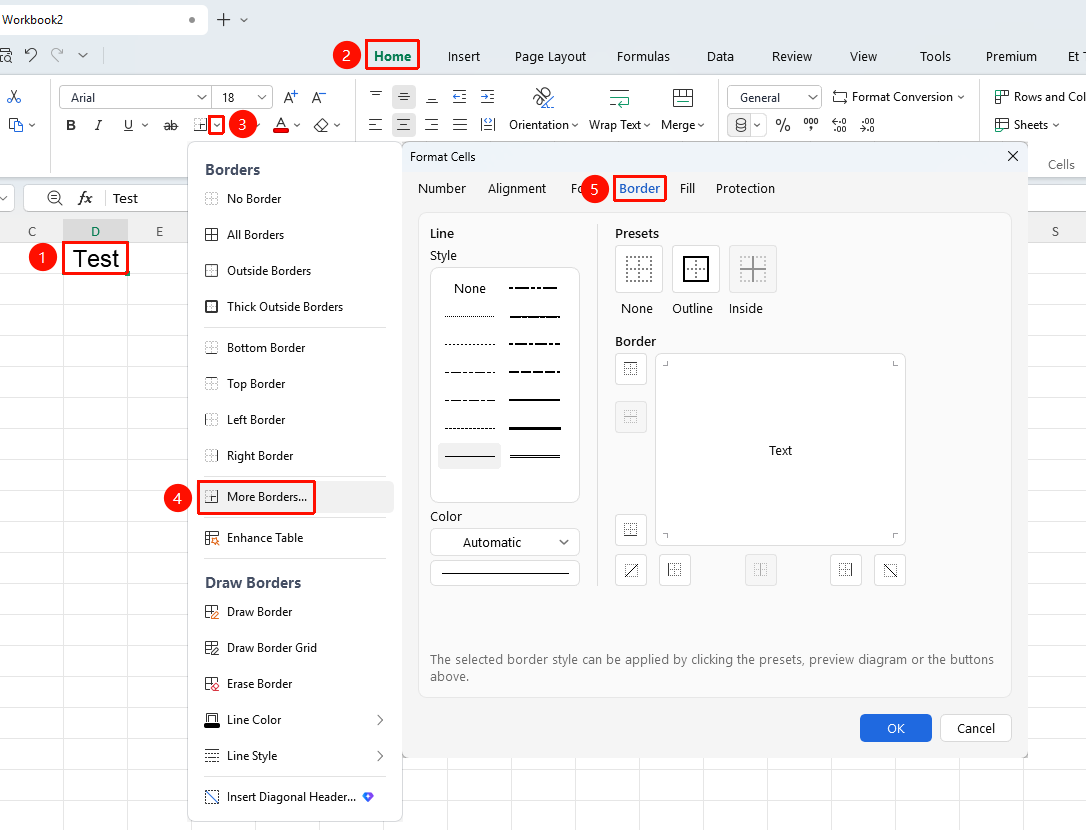Toggle Bold formatting
The image size is (1086, 830).
71,125
